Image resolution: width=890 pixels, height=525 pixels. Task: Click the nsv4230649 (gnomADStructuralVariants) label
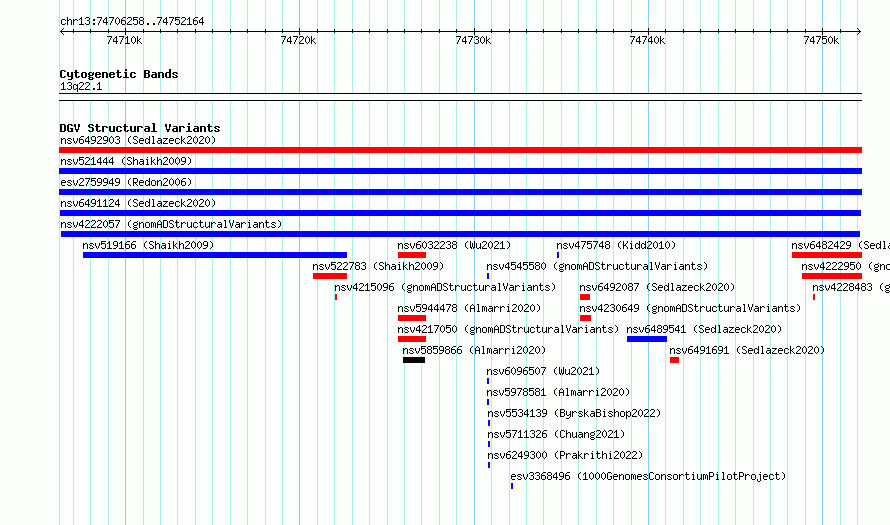click(x=690, y=308)
